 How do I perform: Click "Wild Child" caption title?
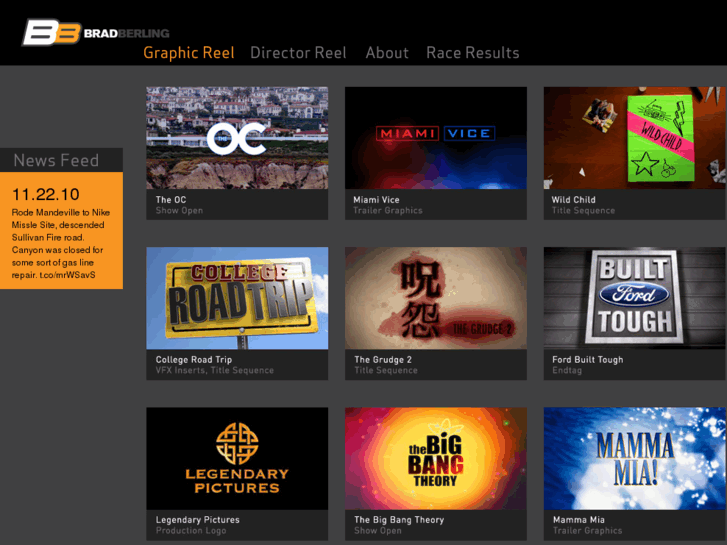click(x=574, y=200)
